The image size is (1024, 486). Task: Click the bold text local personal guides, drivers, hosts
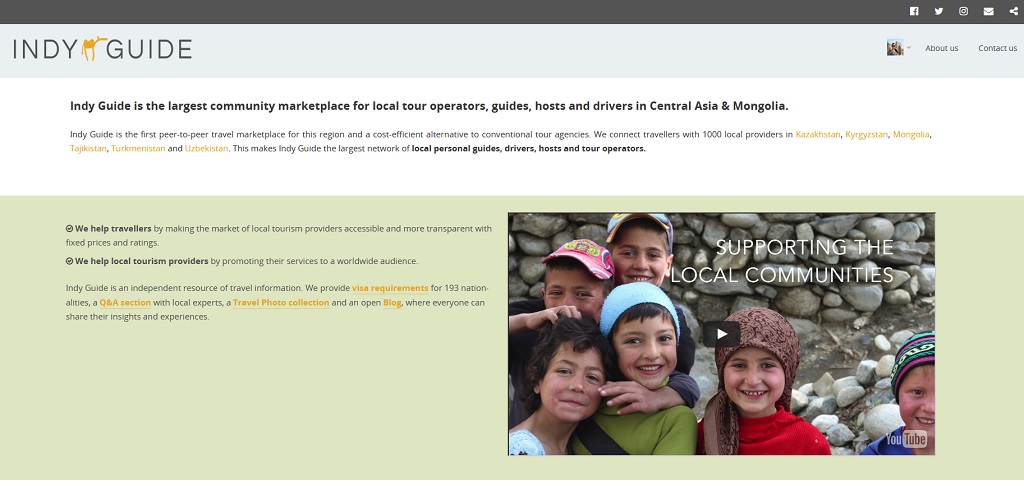point(528,148)
